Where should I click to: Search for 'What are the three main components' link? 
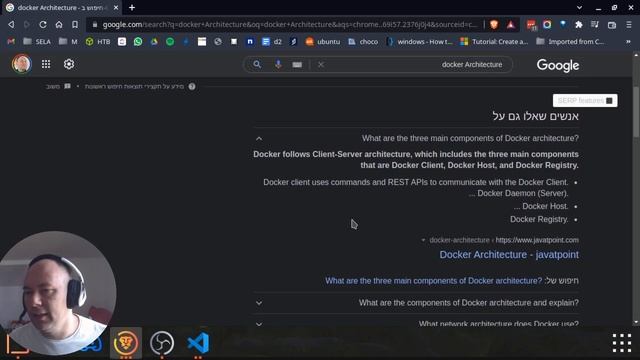[433, 281]
